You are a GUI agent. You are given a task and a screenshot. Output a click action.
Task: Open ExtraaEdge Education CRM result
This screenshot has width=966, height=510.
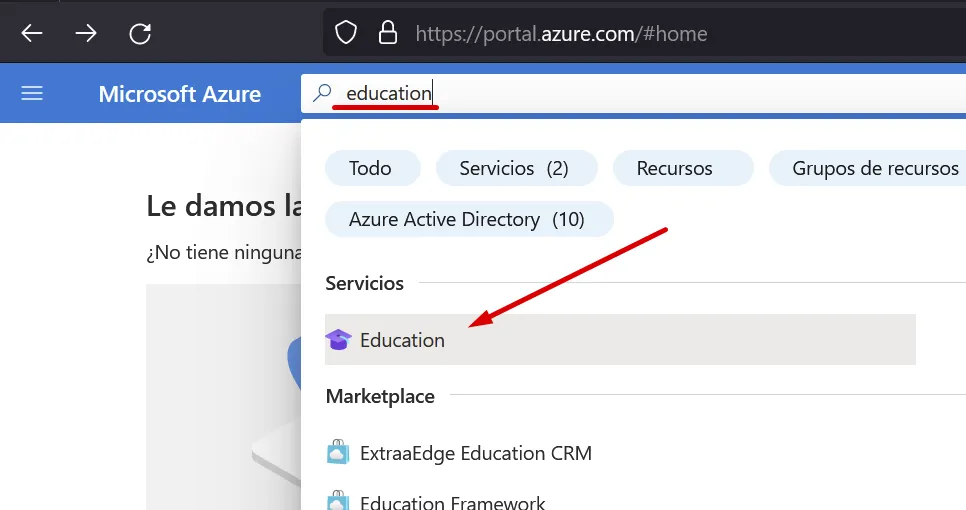click(476, 453)
